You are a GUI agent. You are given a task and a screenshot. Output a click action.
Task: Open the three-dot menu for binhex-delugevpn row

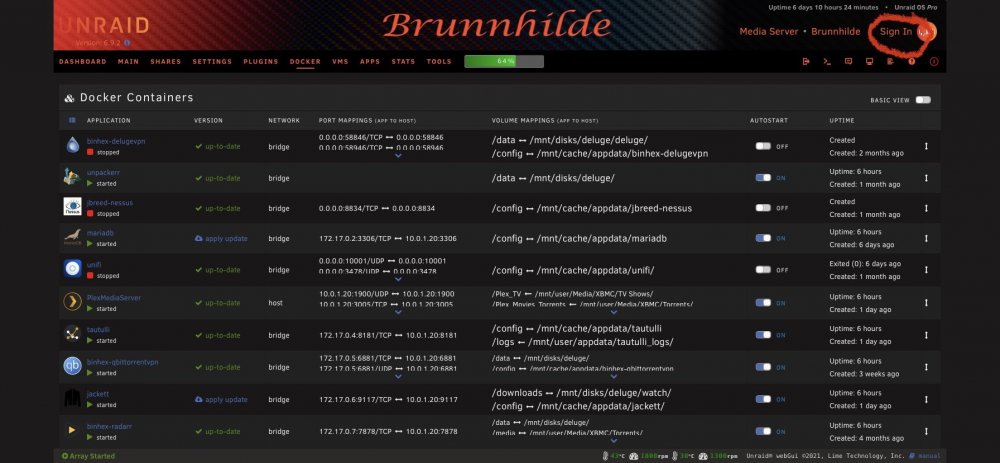(x=926, y=146)
